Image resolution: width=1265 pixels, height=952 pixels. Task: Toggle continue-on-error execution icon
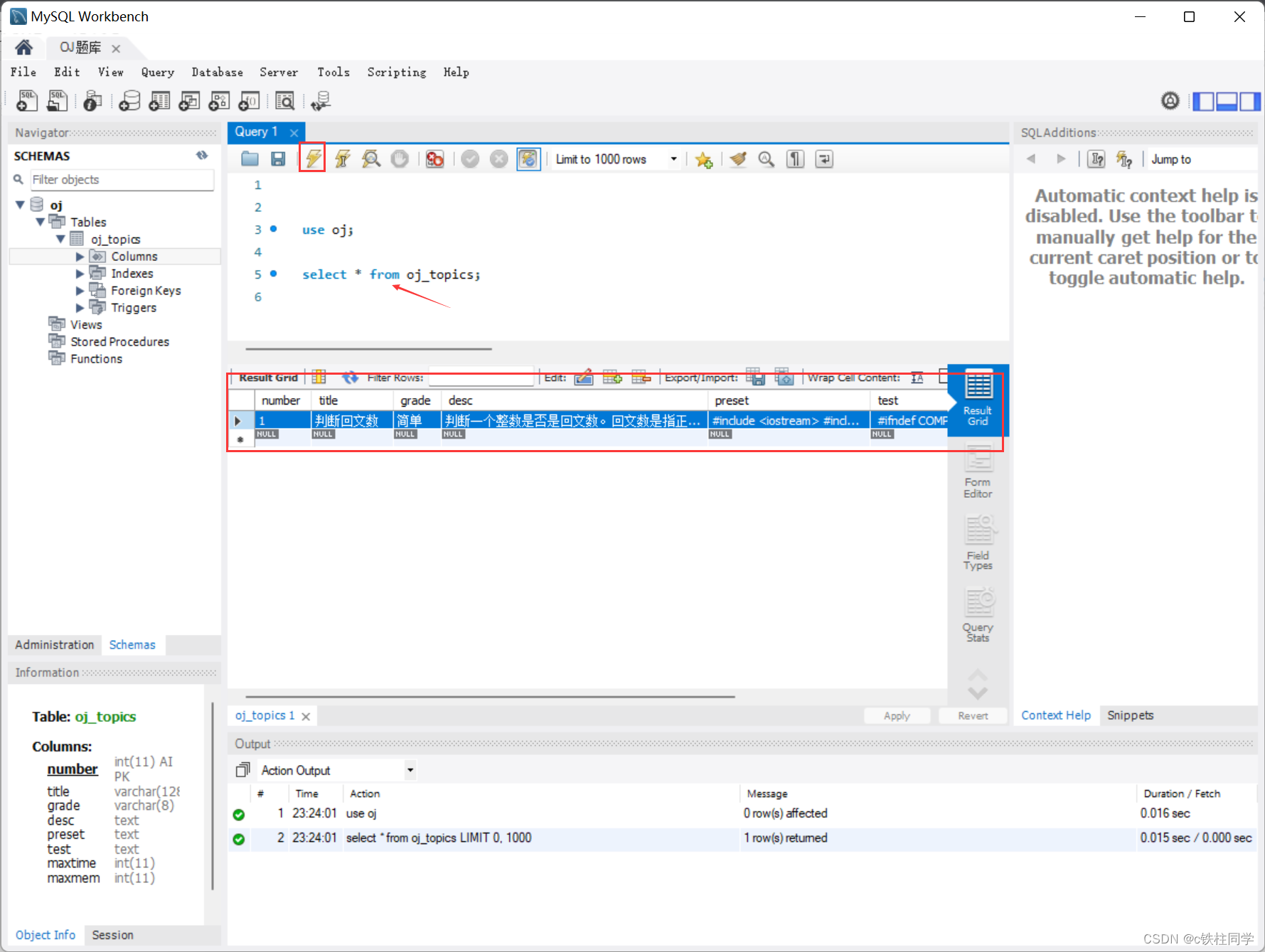[x=434, y=159]
